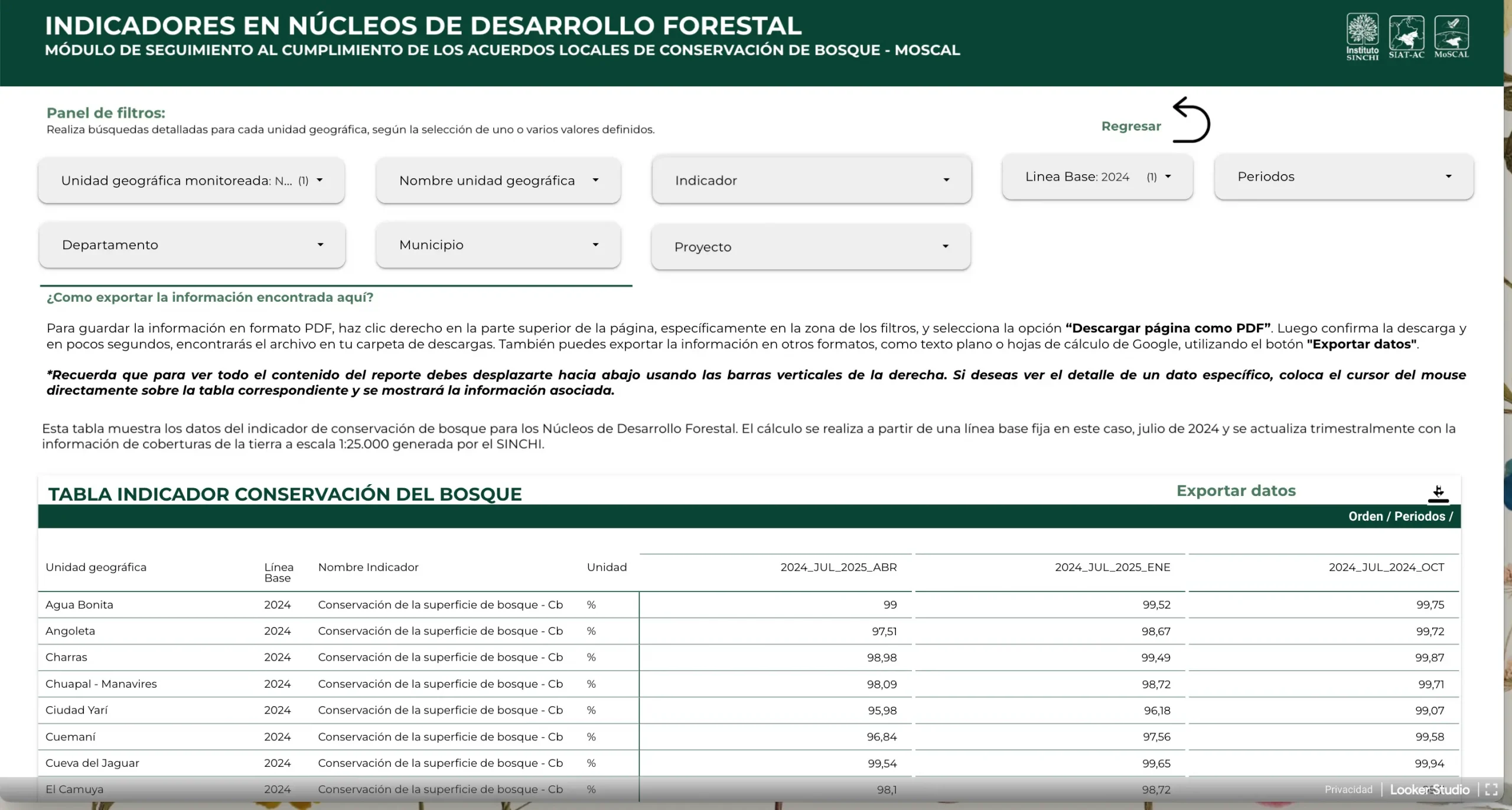The image size is (1512, 810).
Task: Click the fullscreen icon beside Looker Studio
Action: click(1491, 789)
